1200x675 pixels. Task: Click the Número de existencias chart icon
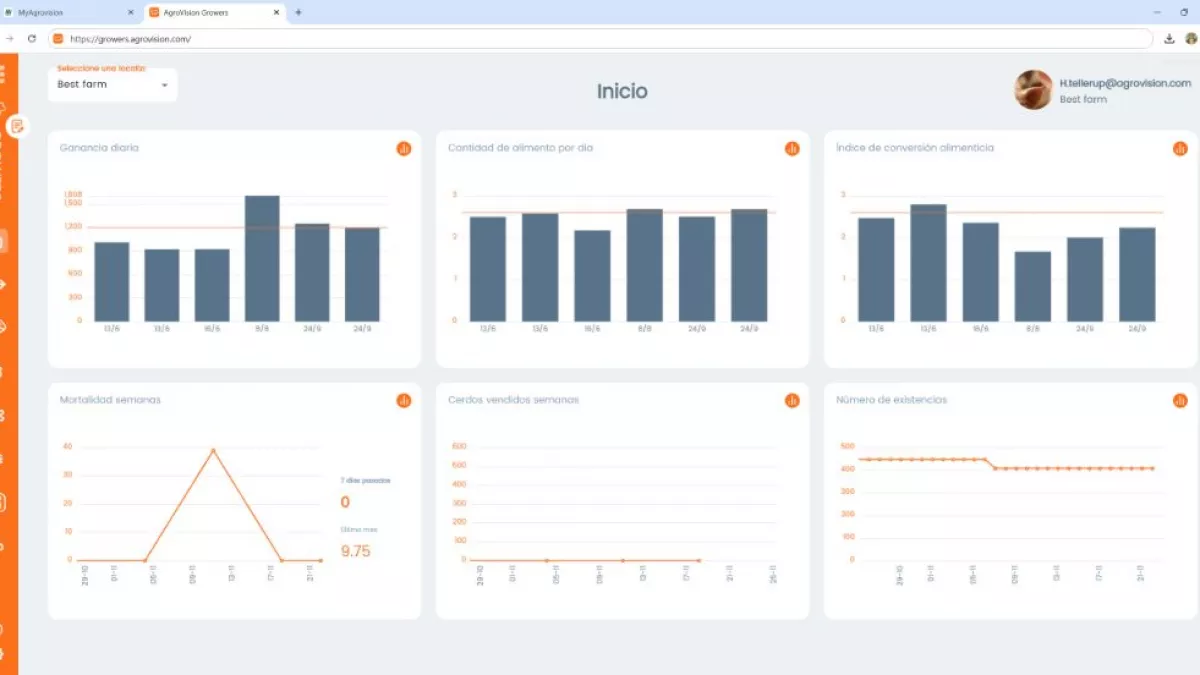[1180, 400]
